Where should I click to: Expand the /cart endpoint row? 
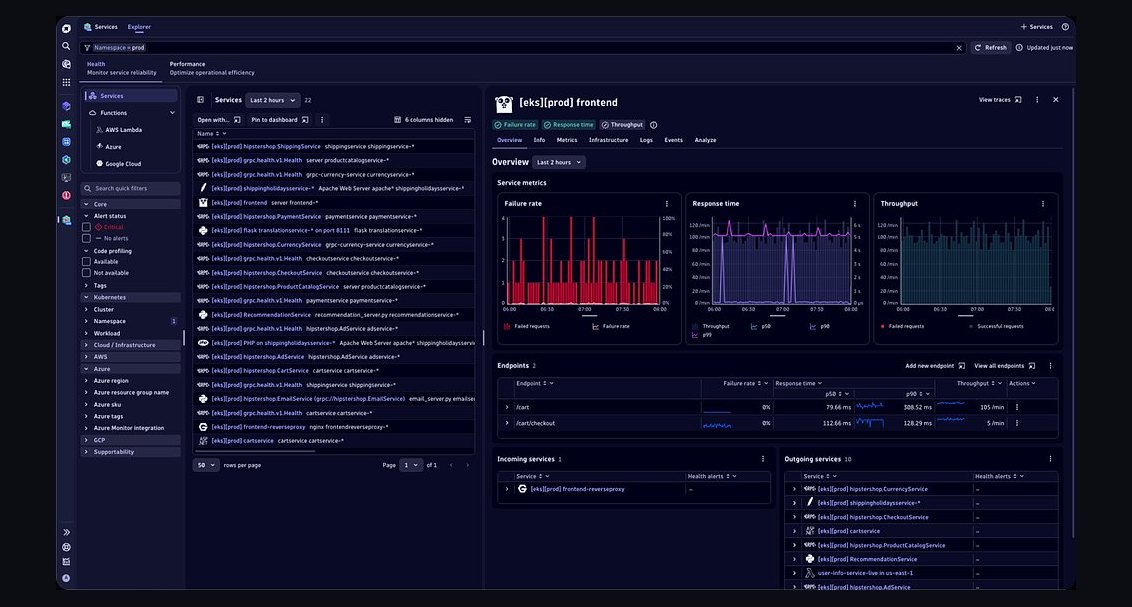[507, 407]
